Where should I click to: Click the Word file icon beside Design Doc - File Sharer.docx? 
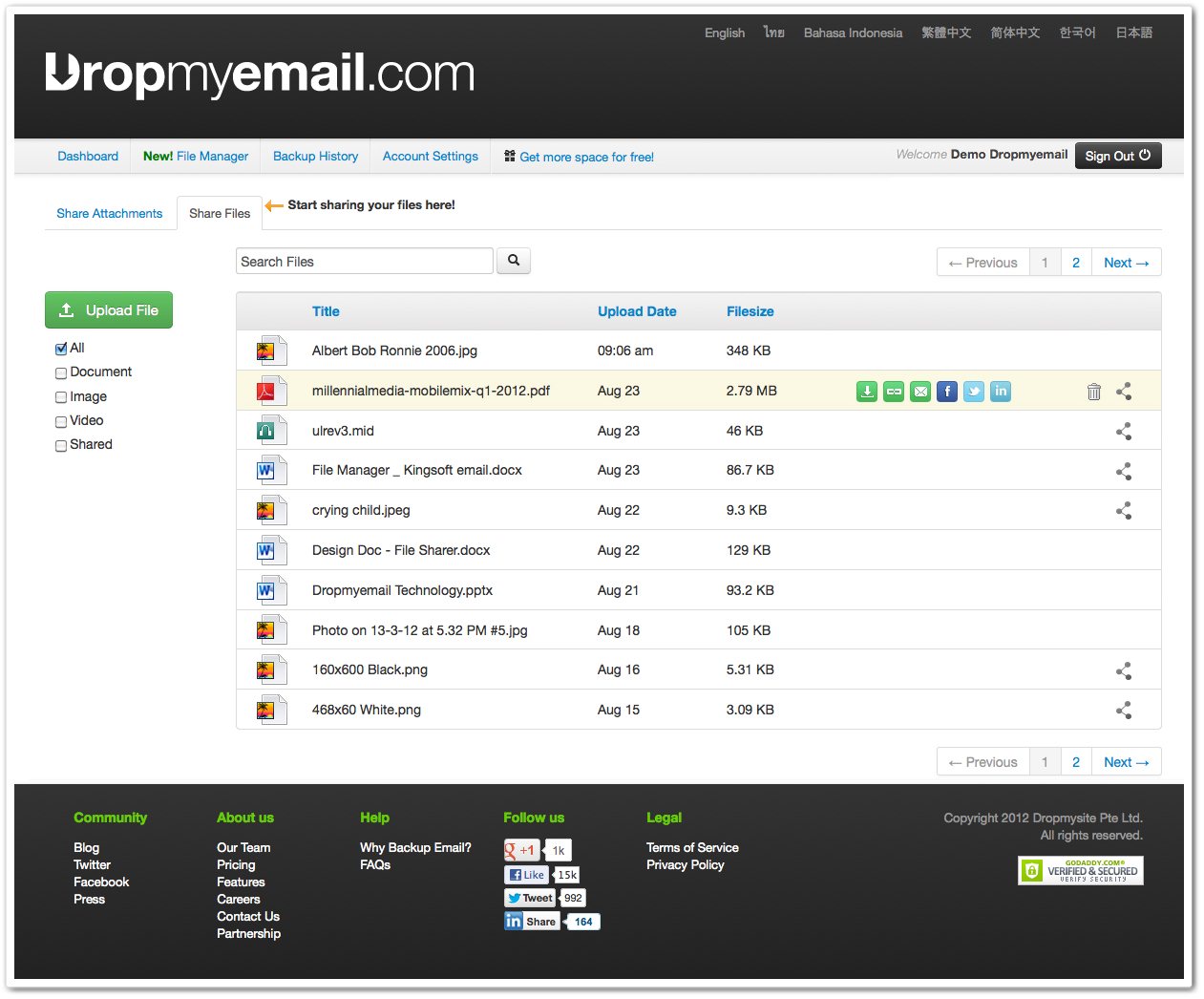tap(271, 550)
